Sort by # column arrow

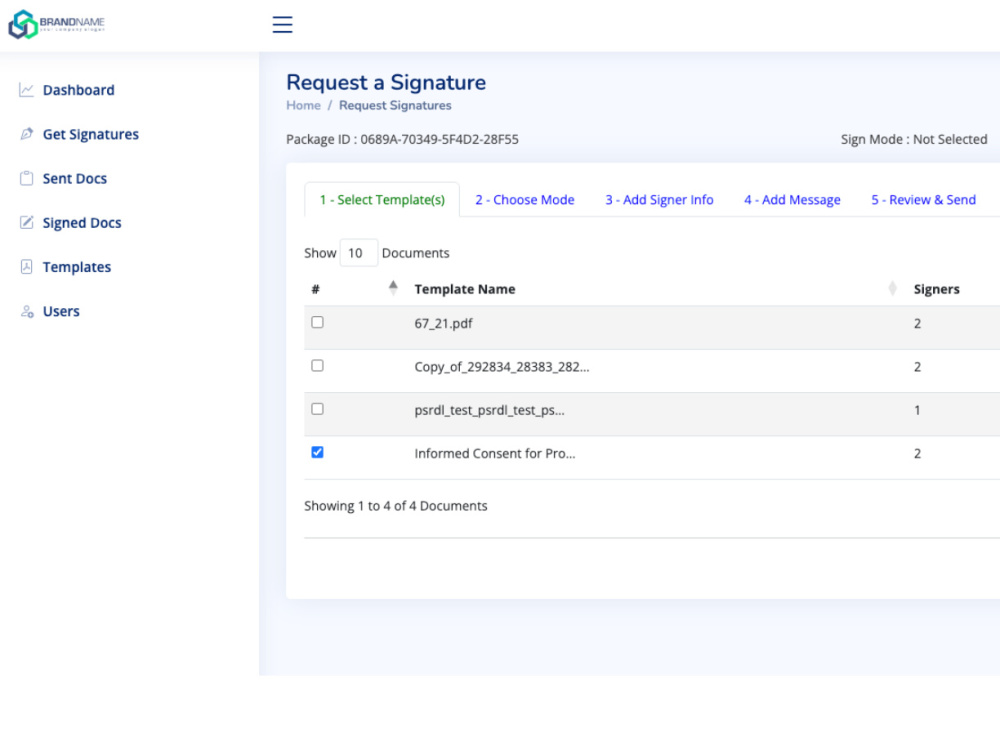click(x=393, y=288)
